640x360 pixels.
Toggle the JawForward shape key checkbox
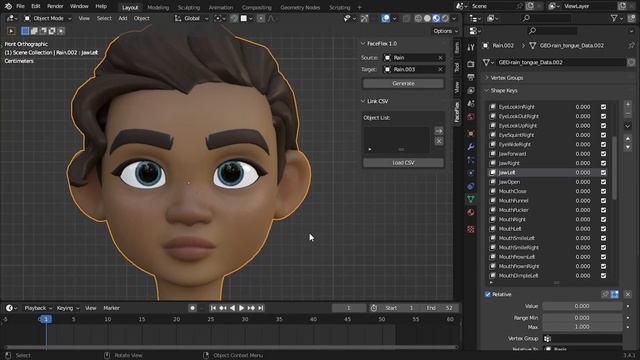(603, 154)
